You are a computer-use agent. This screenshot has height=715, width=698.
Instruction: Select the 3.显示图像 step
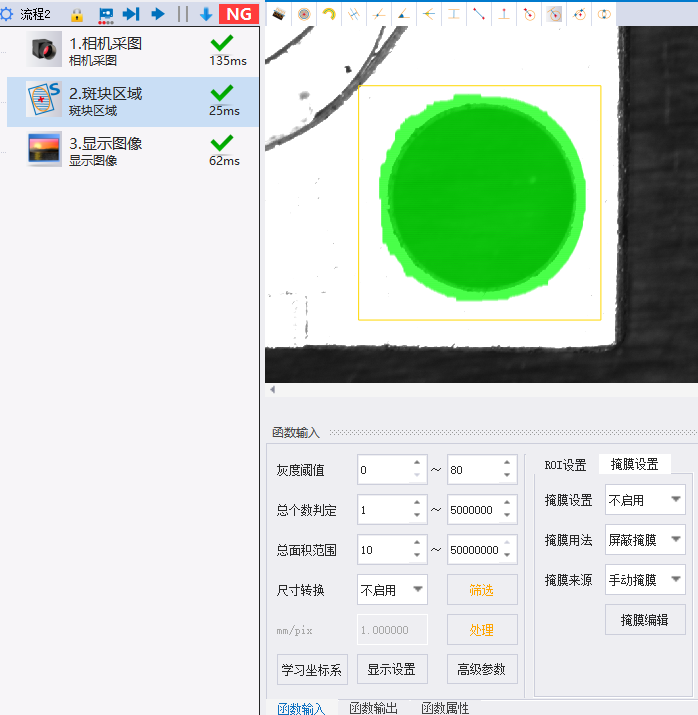click(x=133, y=151)
